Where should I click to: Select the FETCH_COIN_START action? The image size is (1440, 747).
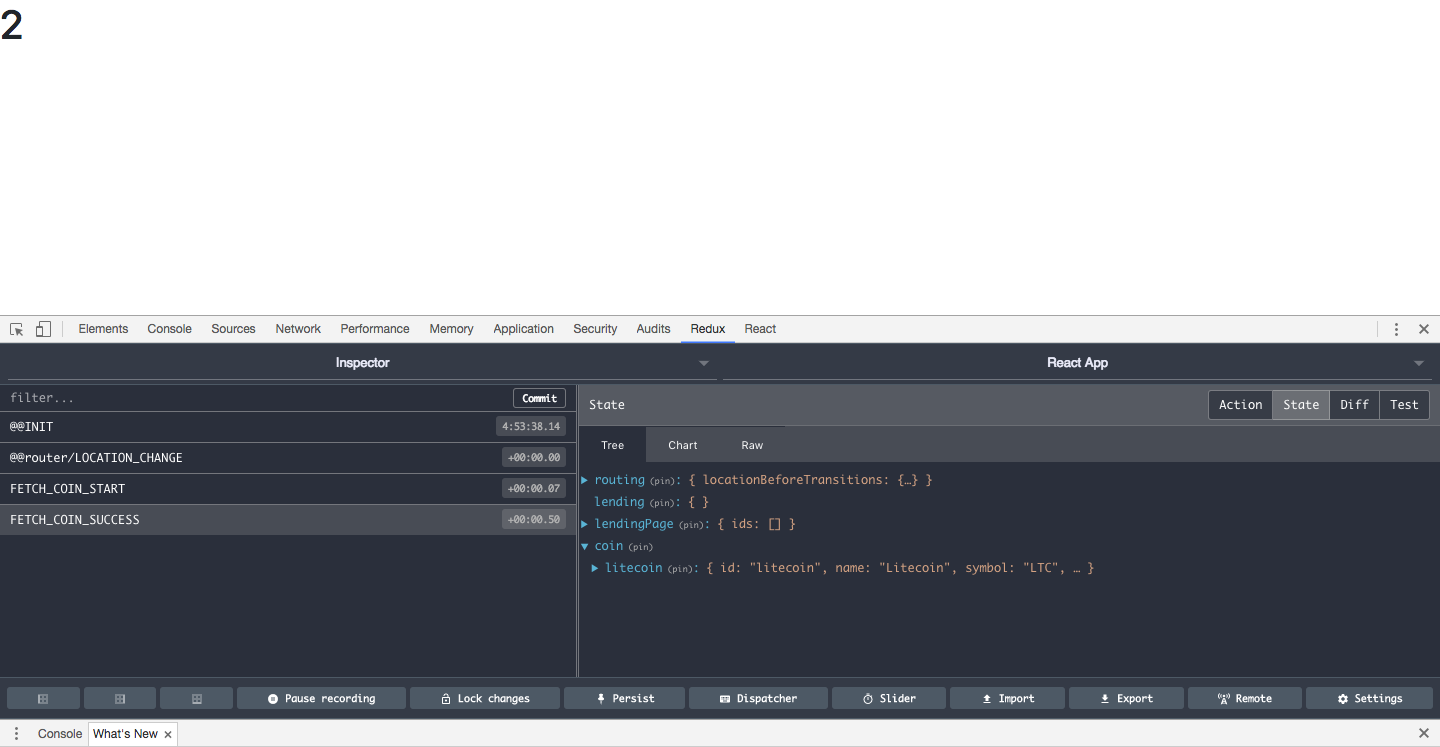coord(288,489)
